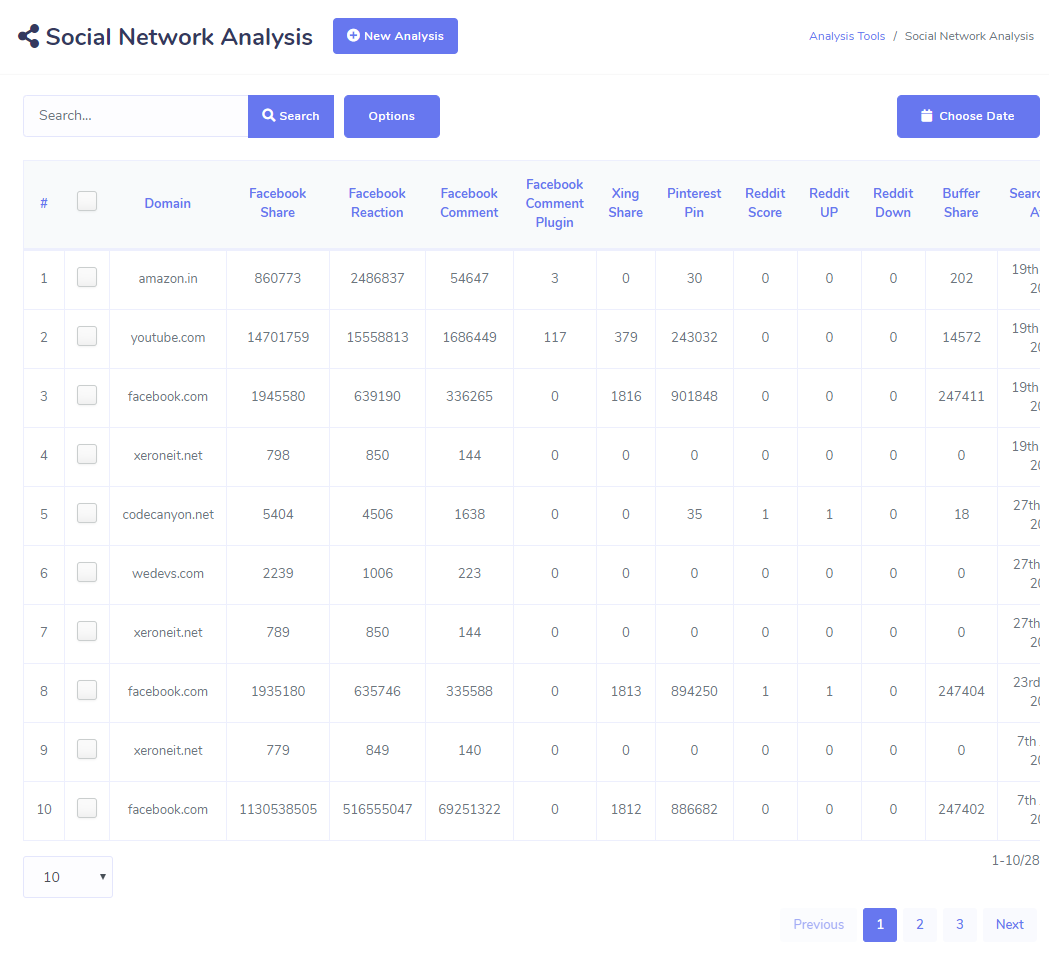Focus the Search text field

click(135, 116)
